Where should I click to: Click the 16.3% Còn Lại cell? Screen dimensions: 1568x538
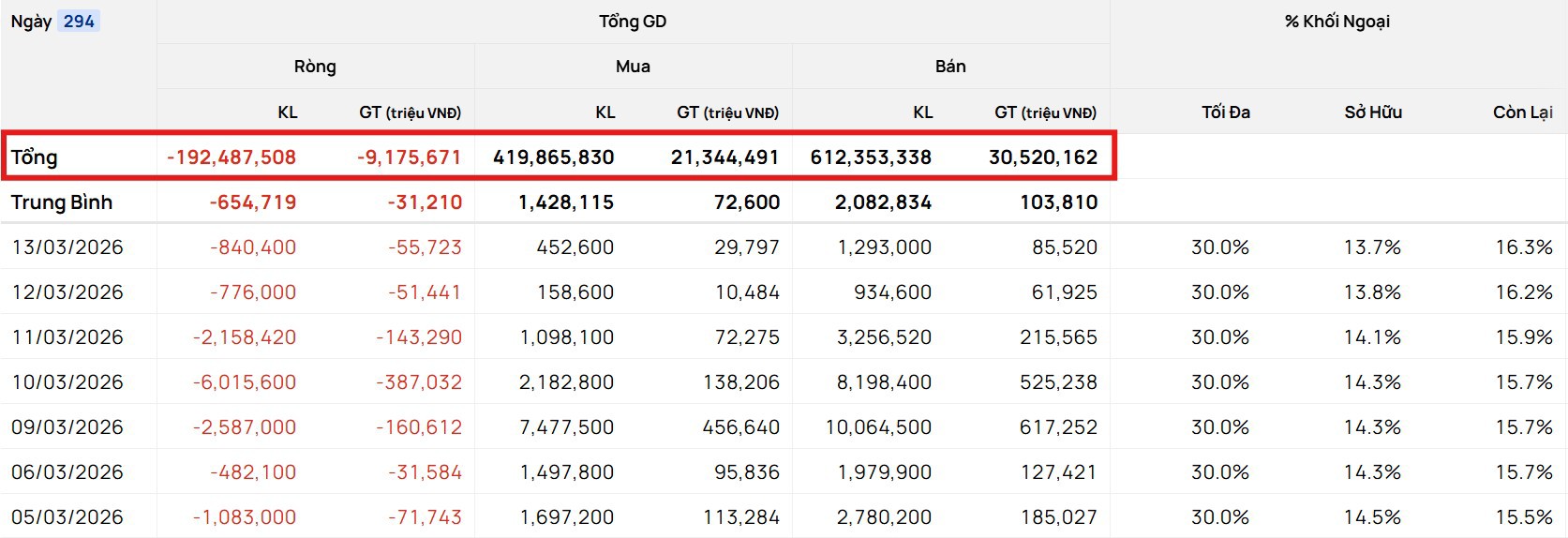(1524, 247)
